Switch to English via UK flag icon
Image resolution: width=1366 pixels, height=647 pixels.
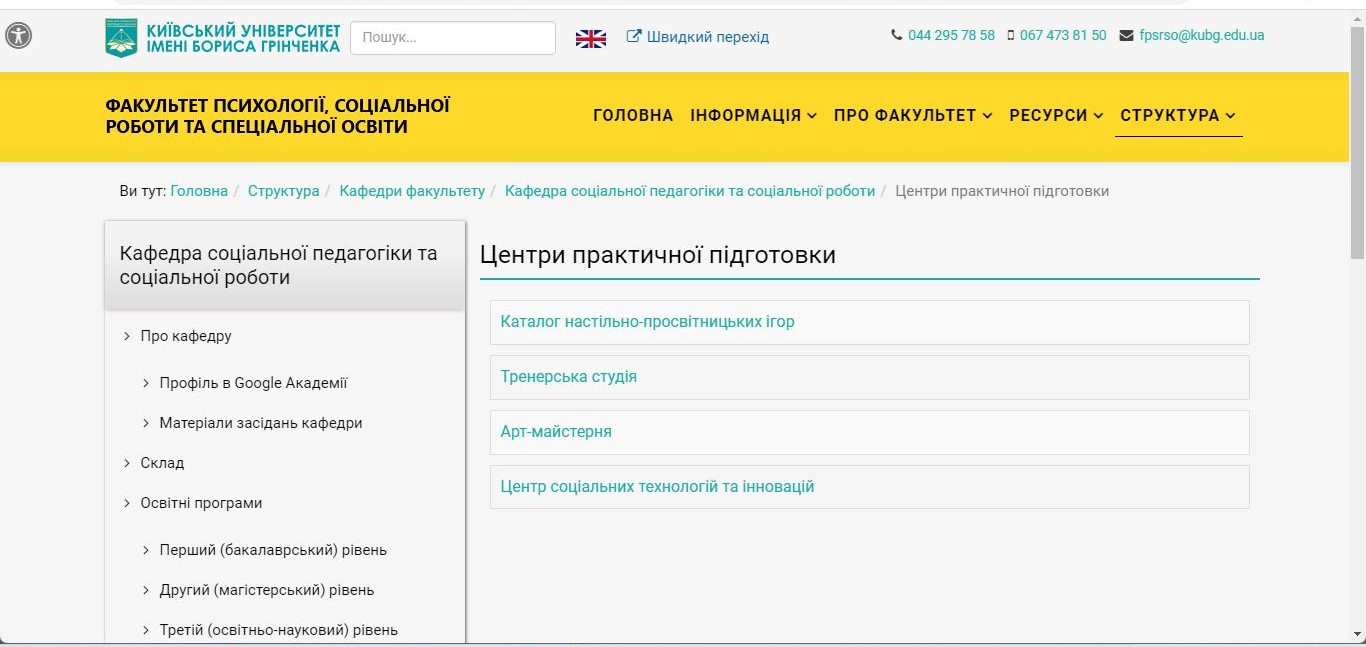point(590,38)
